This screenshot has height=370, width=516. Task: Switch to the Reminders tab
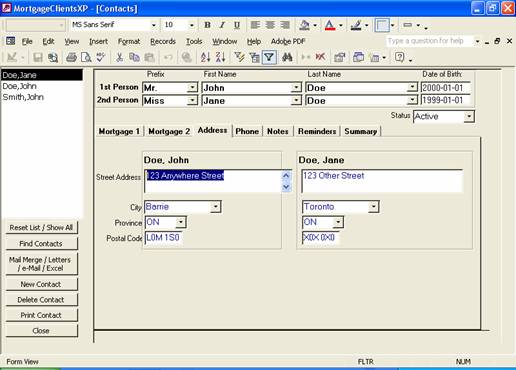[x=317, y=131]
